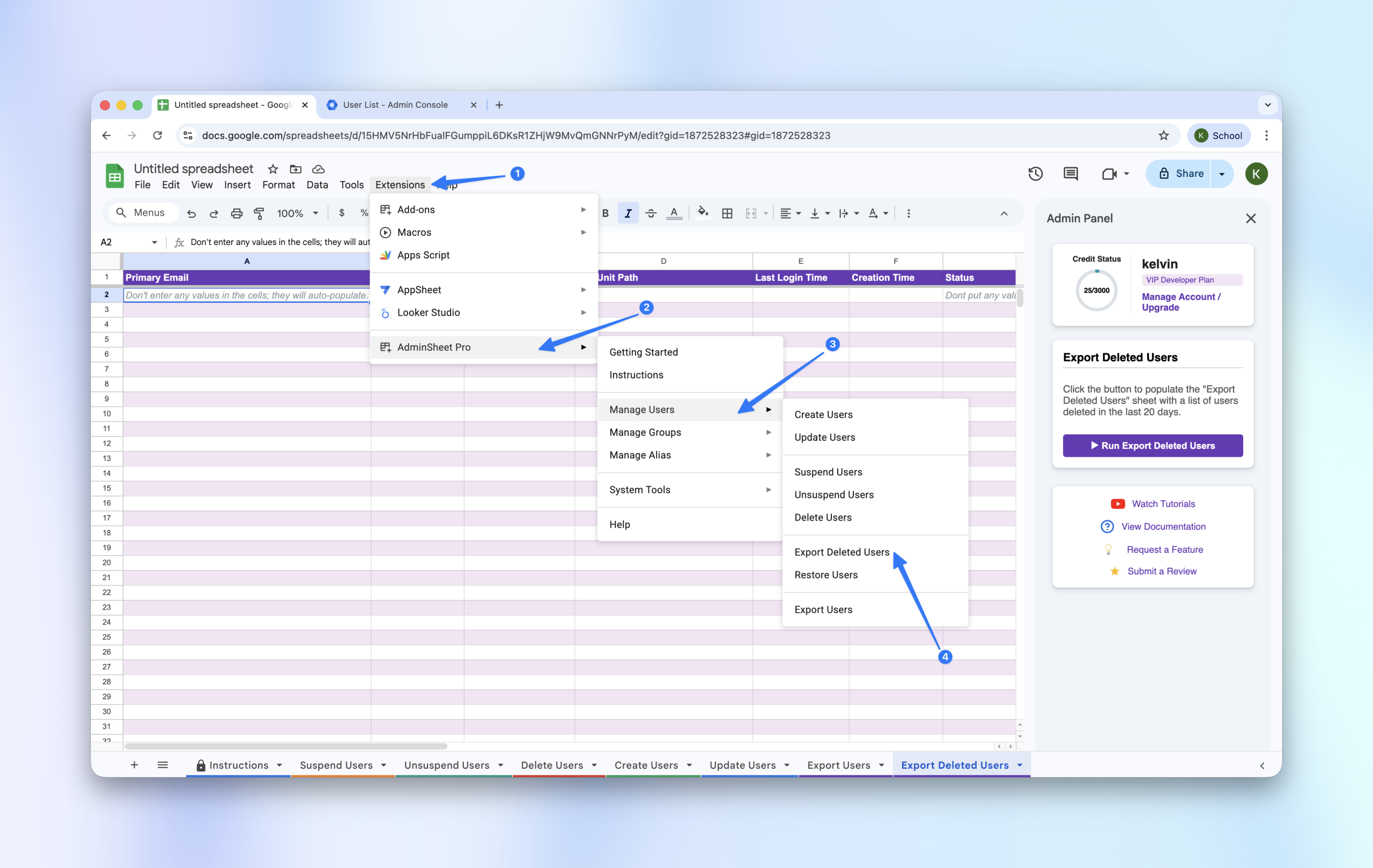This screenshot has width=1373, height=868.
Task: Click the fill color bucket icon
Action: coord(703,213)
